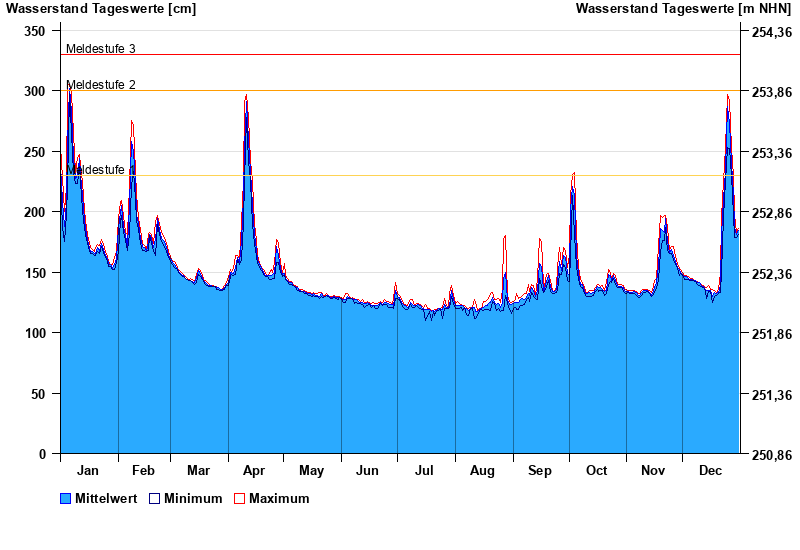
Task: Click the Apr month label
Action: (x=254, y=470)
